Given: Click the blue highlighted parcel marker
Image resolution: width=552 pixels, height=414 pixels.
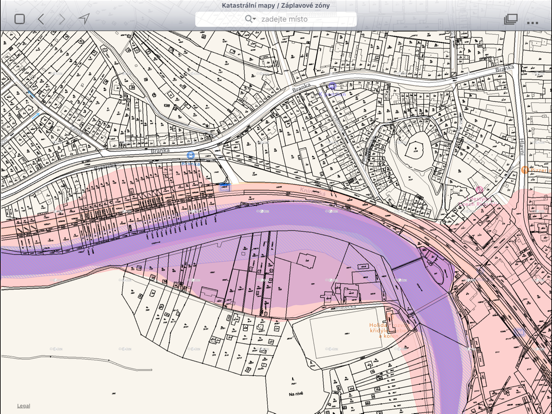Looking at the screenshot, I should pos(225,187).
